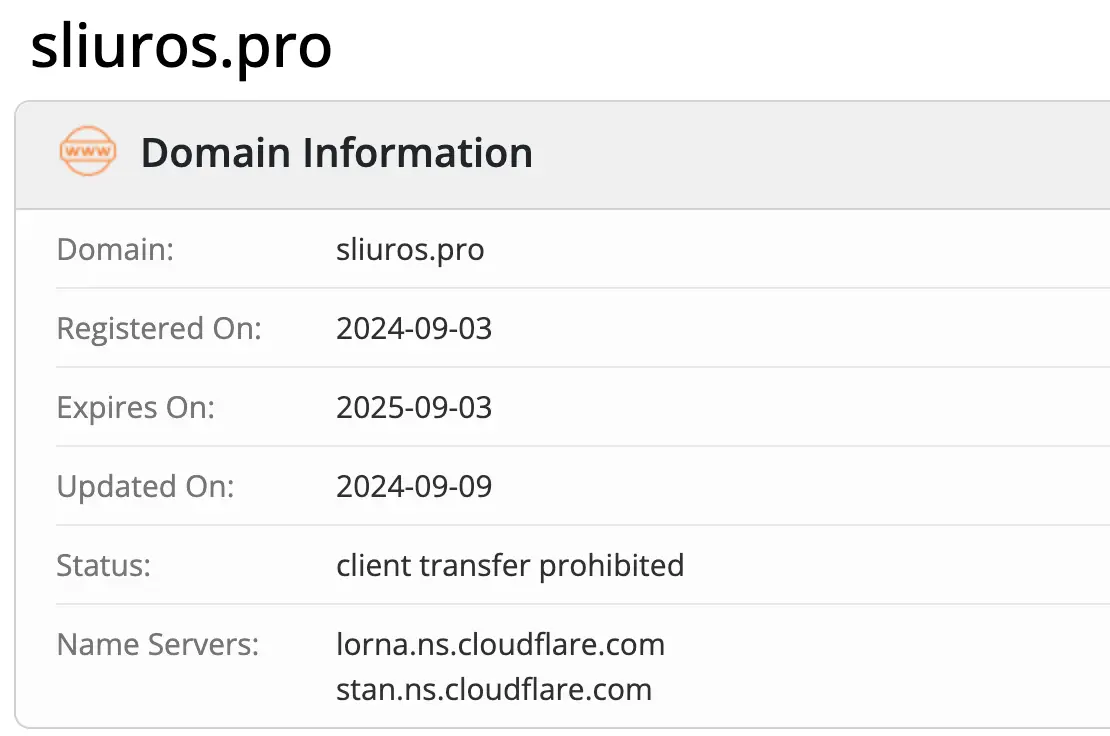Click the orange WWW globe icon
Viewport: 1110px width, 736px height.
(88, 152)
